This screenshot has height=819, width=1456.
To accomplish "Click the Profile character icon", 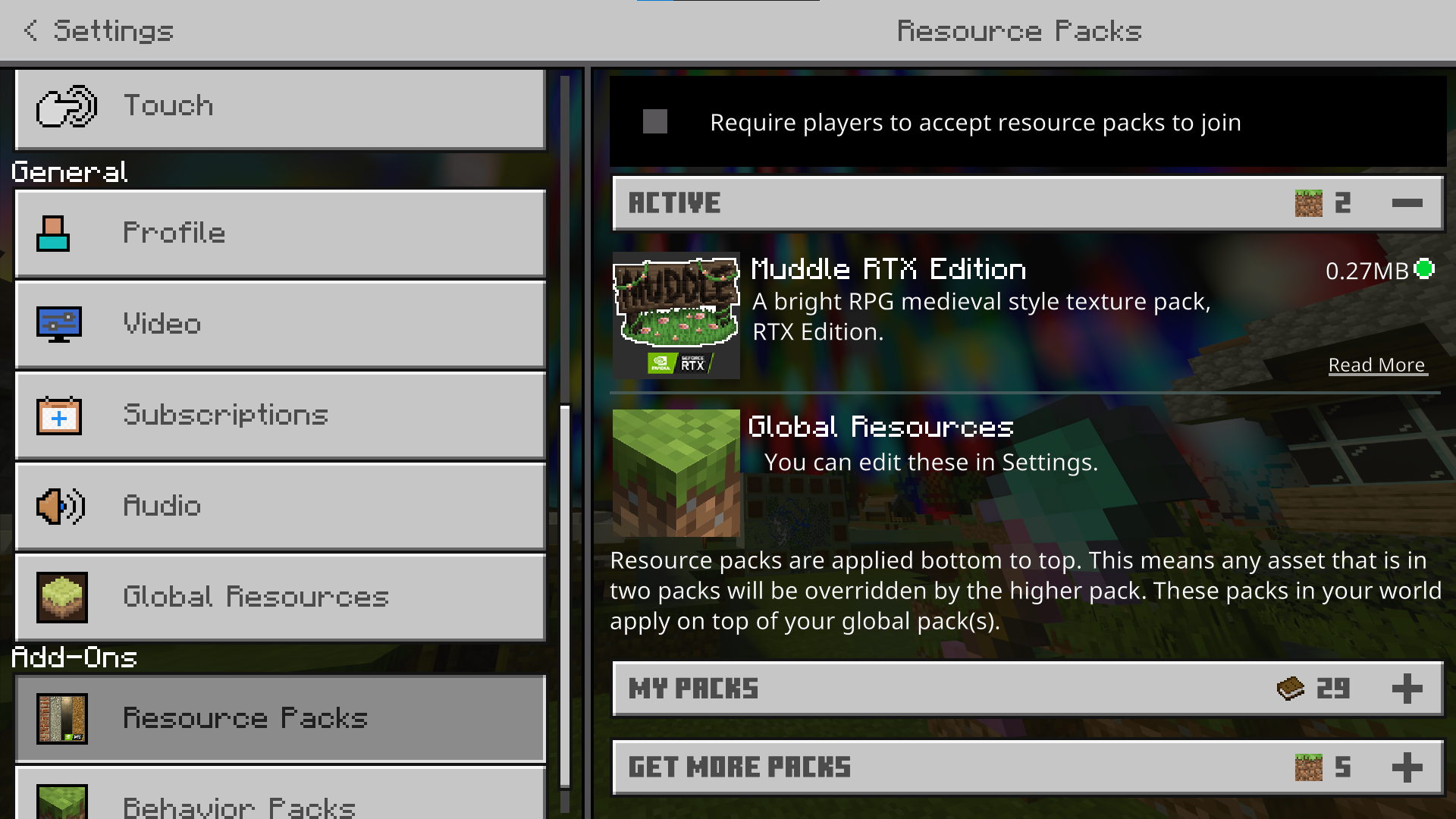I will click(53, 234).
